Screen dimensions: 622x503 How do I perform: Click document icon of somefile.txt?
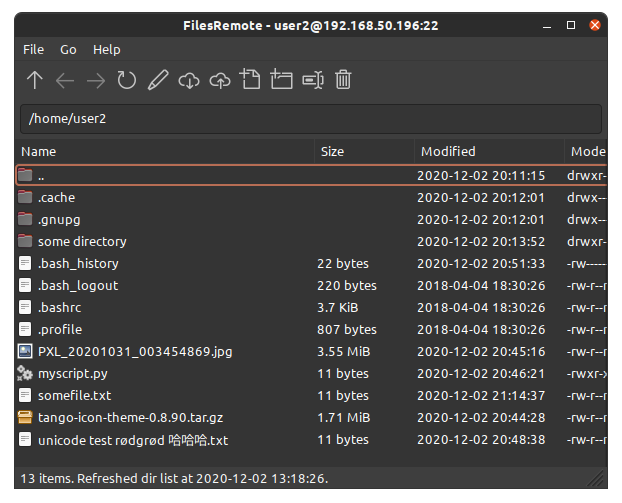point(25,395)
